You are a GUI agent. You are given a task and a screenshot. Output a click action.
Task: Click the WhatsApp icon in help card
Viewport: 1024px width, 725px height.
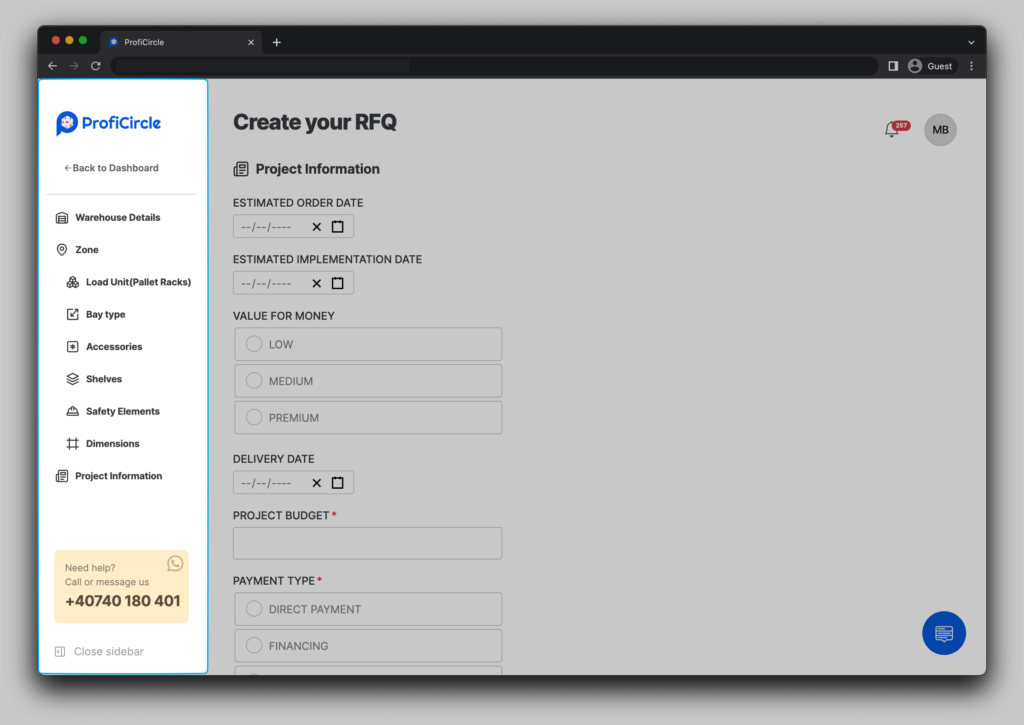click(175, 563)
